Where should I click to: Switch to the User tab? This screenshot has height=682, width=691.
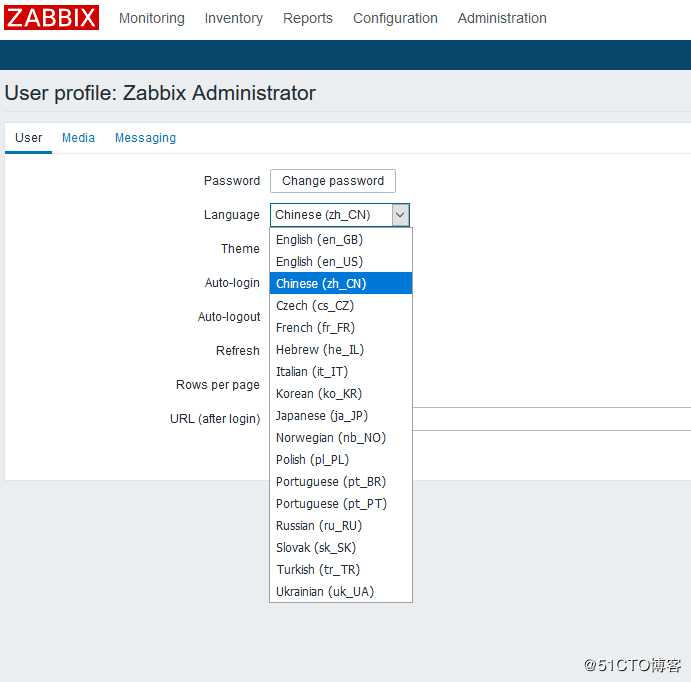[x=29, y=137]
